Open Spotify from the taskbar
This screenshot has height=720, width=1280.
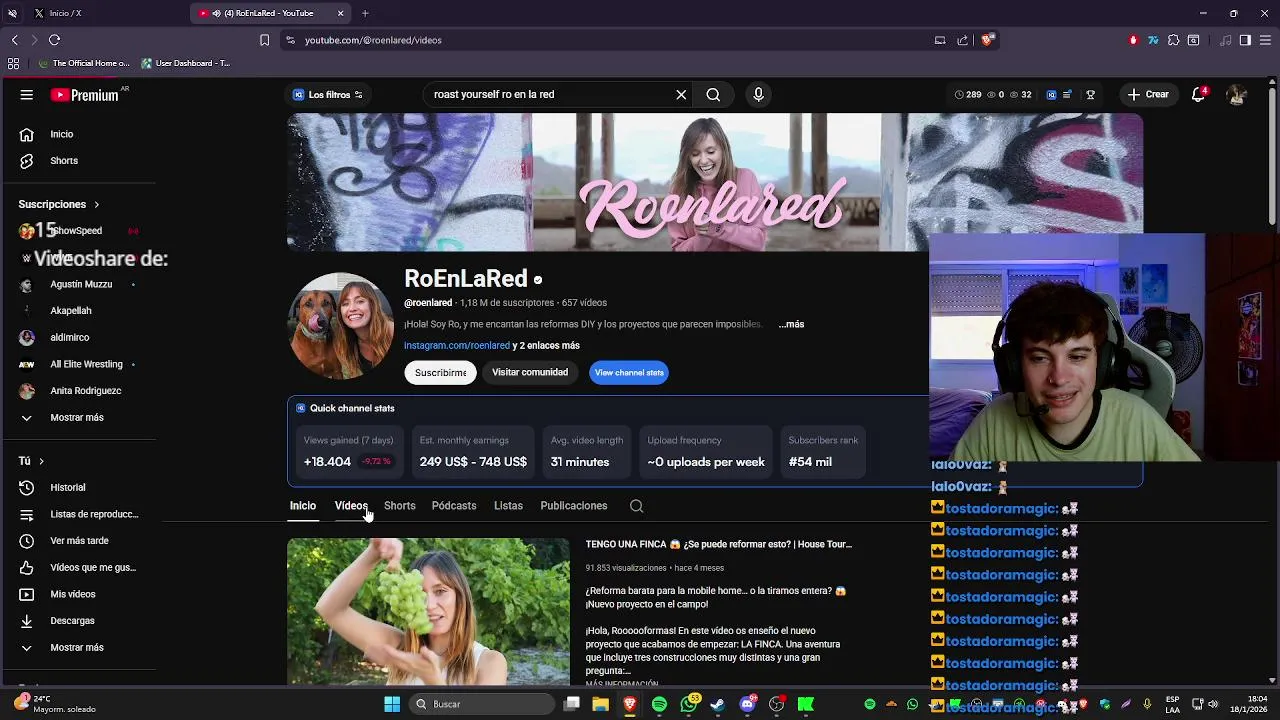click(659, 704)
